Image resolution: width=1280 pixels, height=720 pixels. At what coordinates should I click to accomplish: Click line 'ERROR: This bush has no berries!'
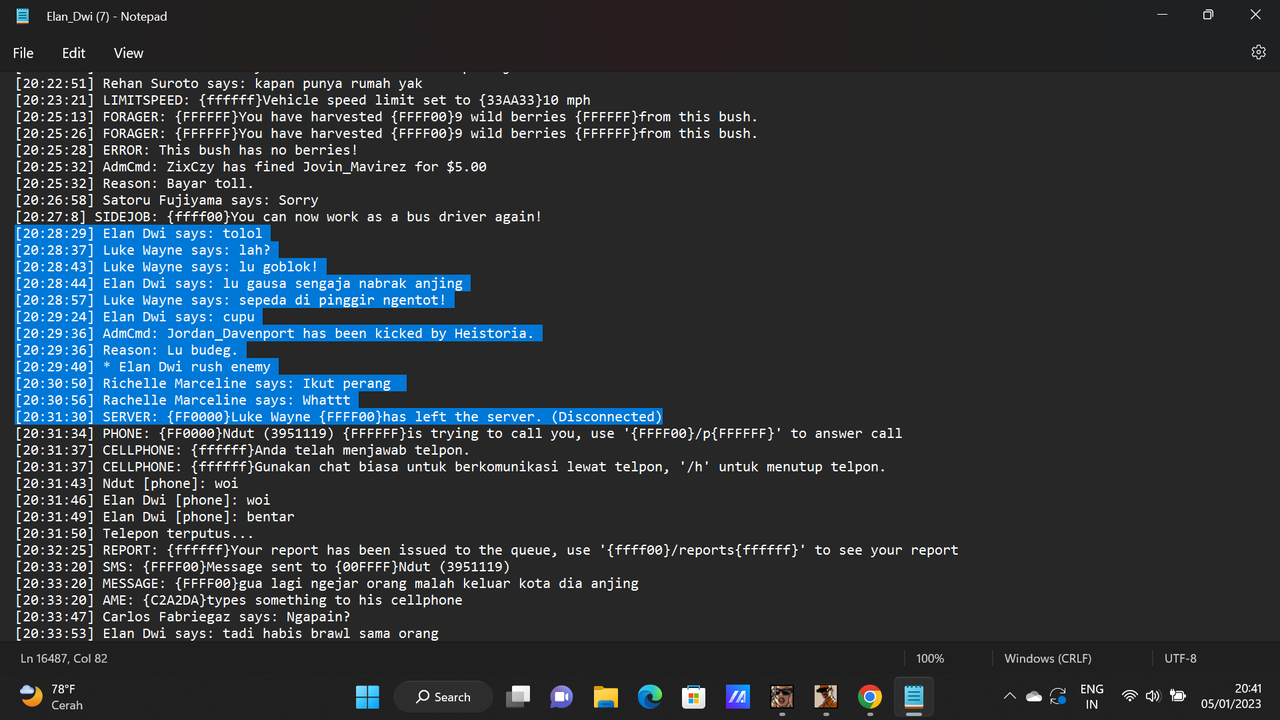pos(187,150)
